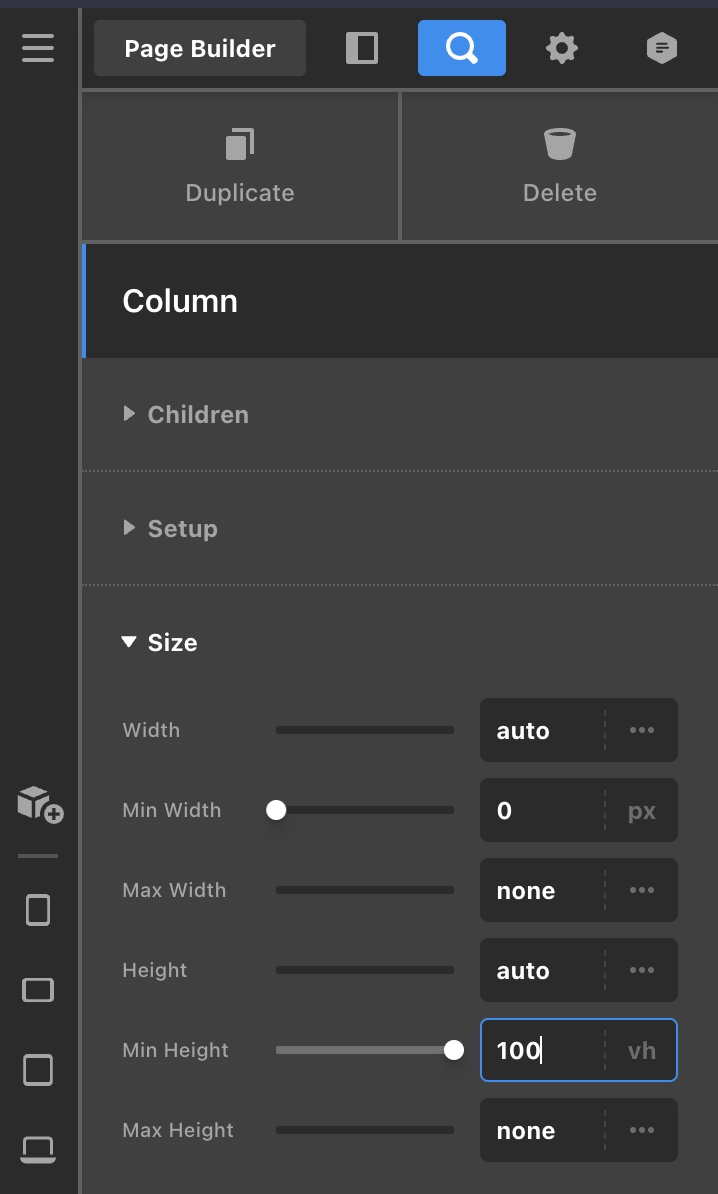The image size is (718, 1194).
Task: Open the hamburger menu
Action: click(x=38, y=48)
